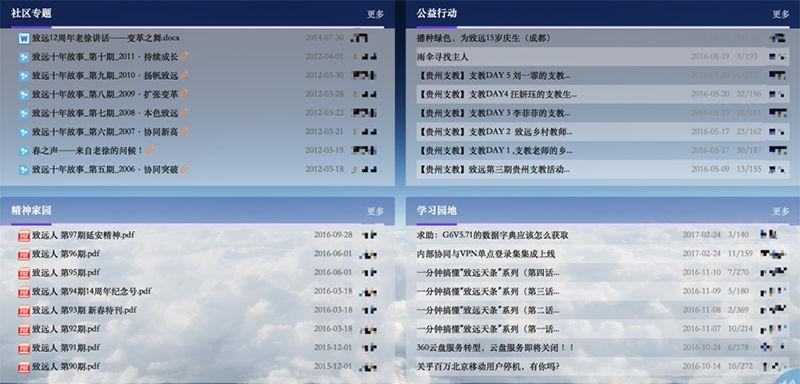Show more in the 学习园地 section
This screenshot has width=800, height=384.
click(780, 211)
